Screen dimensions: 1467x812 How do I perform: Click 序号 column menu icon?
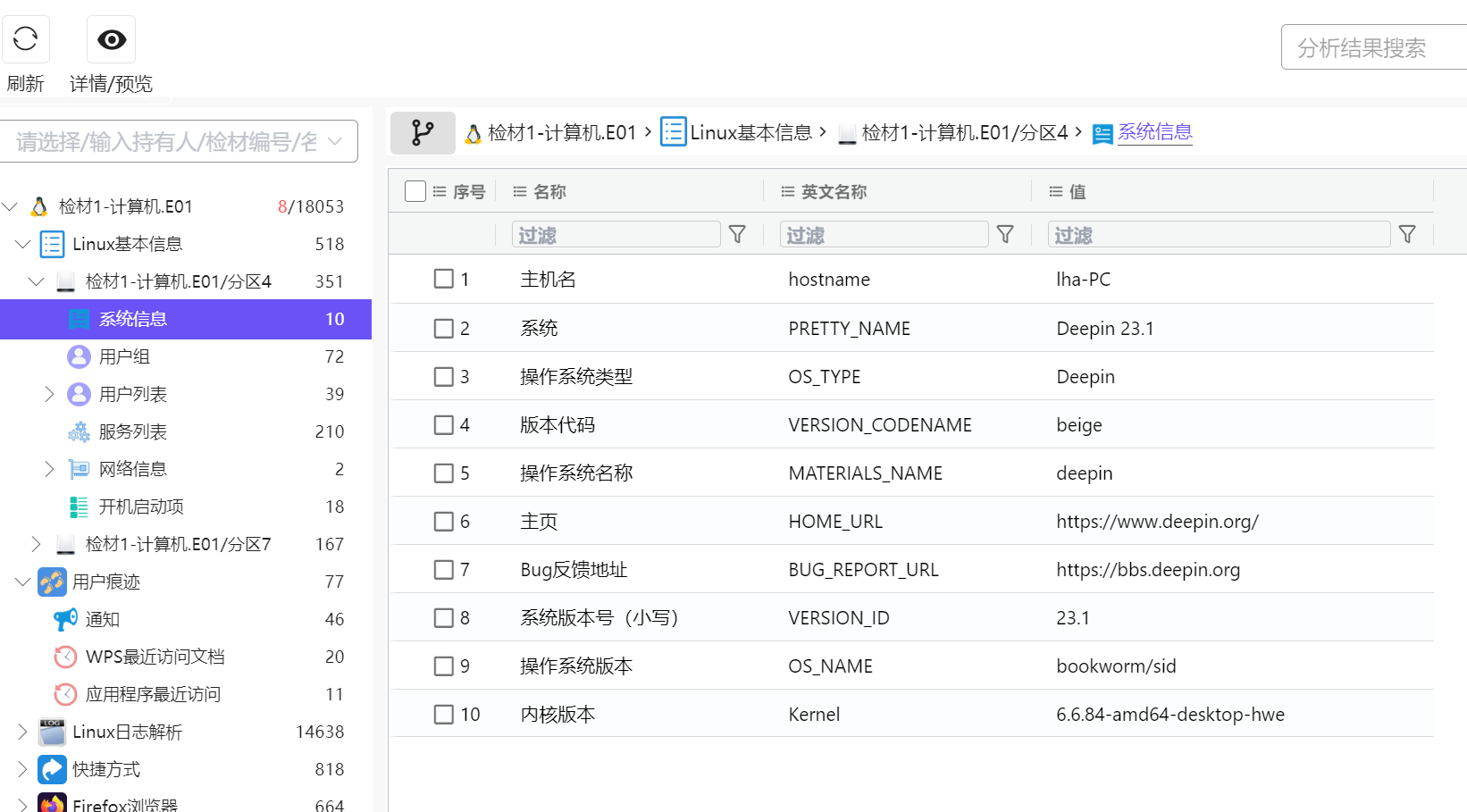point(440,191)
